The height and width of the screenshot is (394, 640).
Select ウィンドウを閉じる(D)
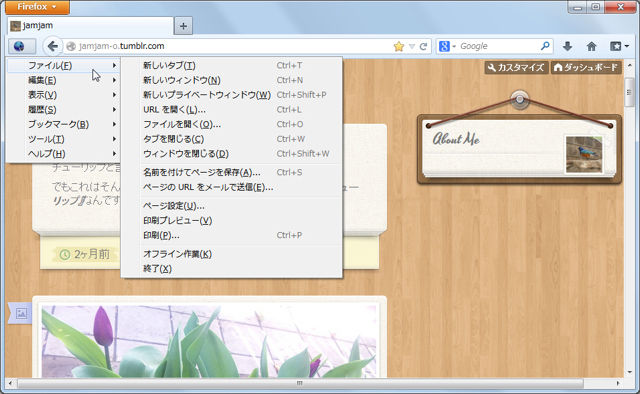point(231,154)
